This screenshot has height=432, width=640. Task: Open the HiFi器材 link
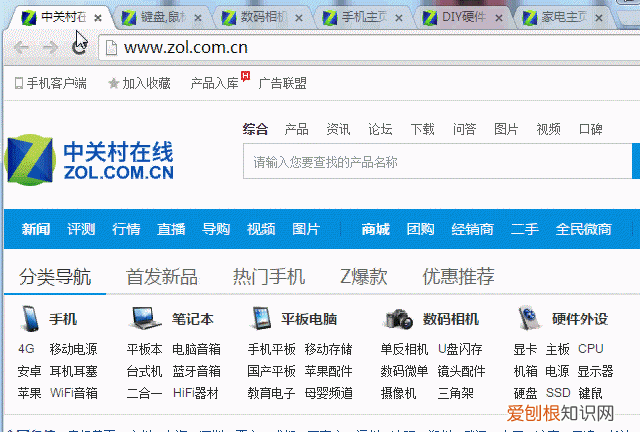click(x=196, y=393)
